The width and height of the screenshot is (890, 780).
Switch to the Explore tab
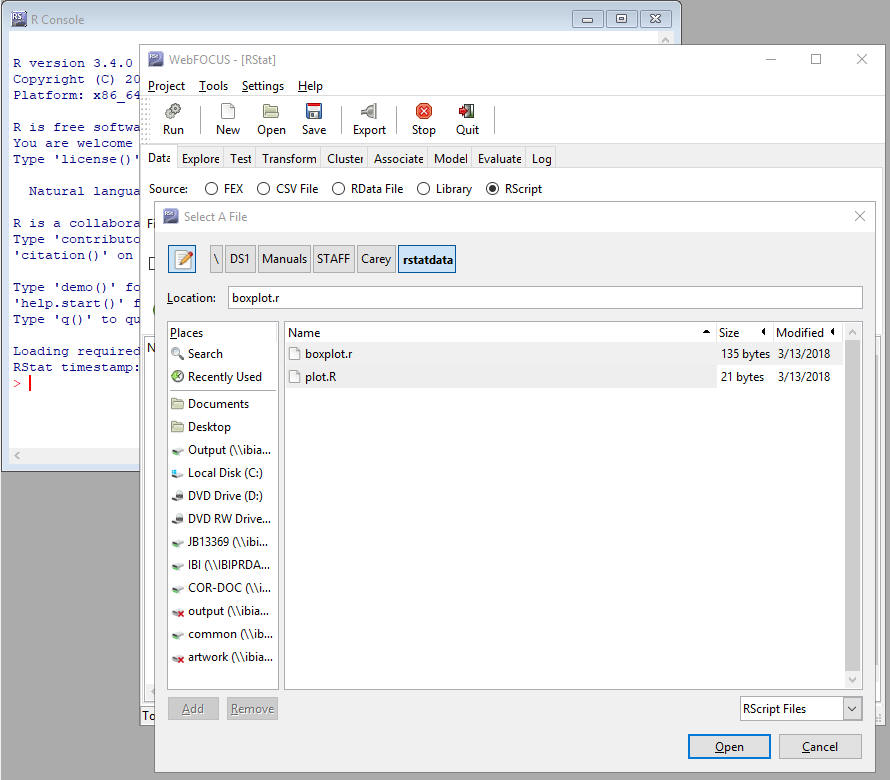[x=200, y=159]
